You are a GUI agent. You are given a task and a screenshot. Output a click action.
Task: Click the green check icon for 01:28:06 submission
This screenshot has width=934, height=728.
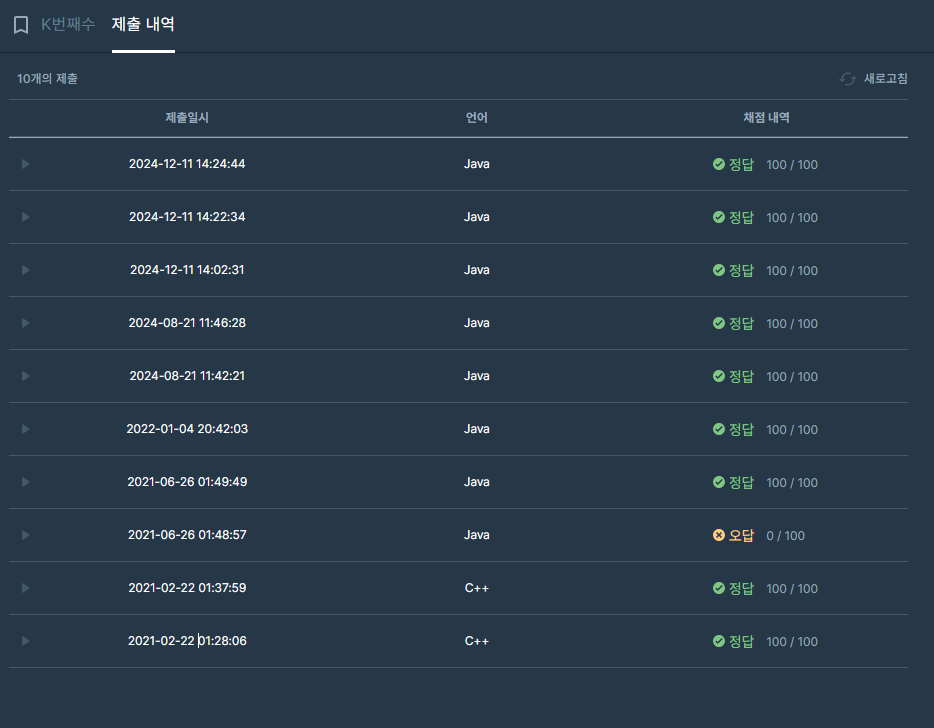click(719, 641)
